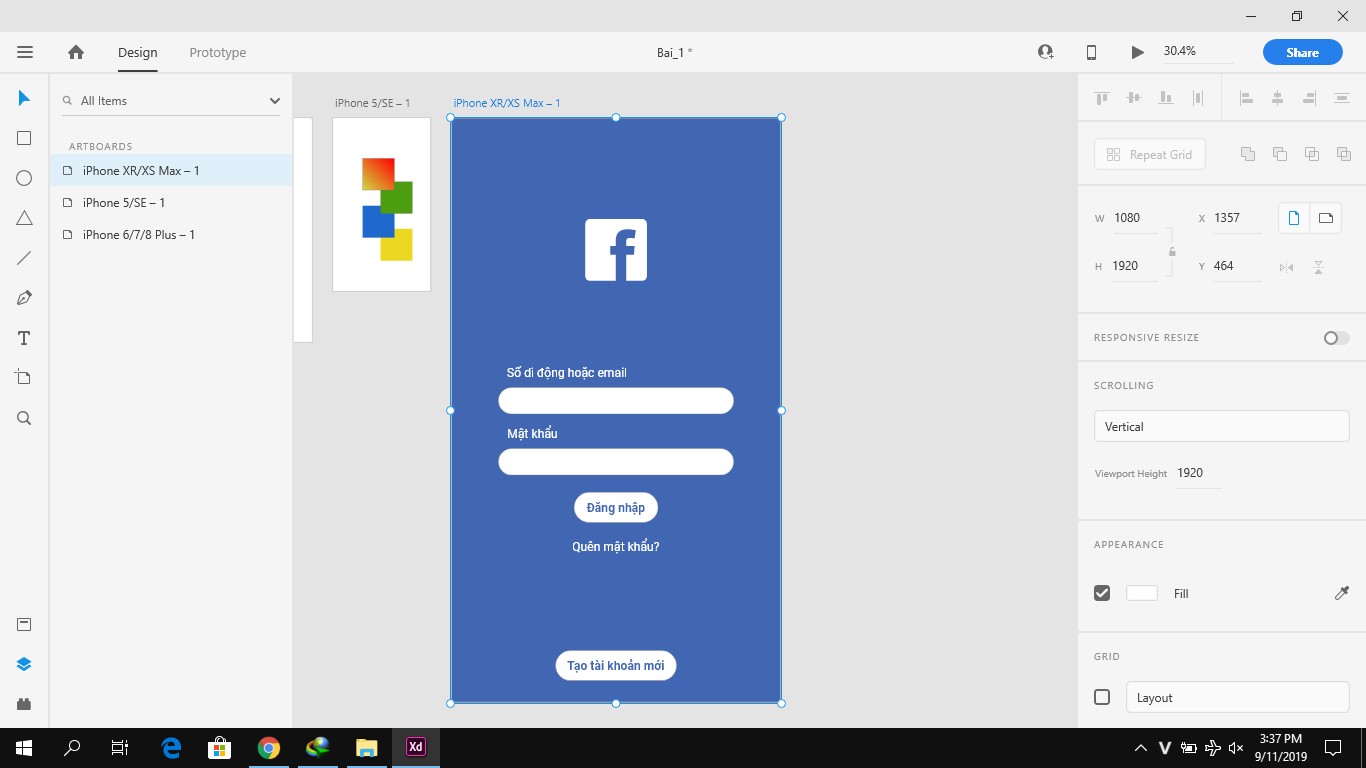Viewport: 1366px width, 768px height.
Task: Set artboard to portrait orientation
Action: click(x=1294, y=218)
